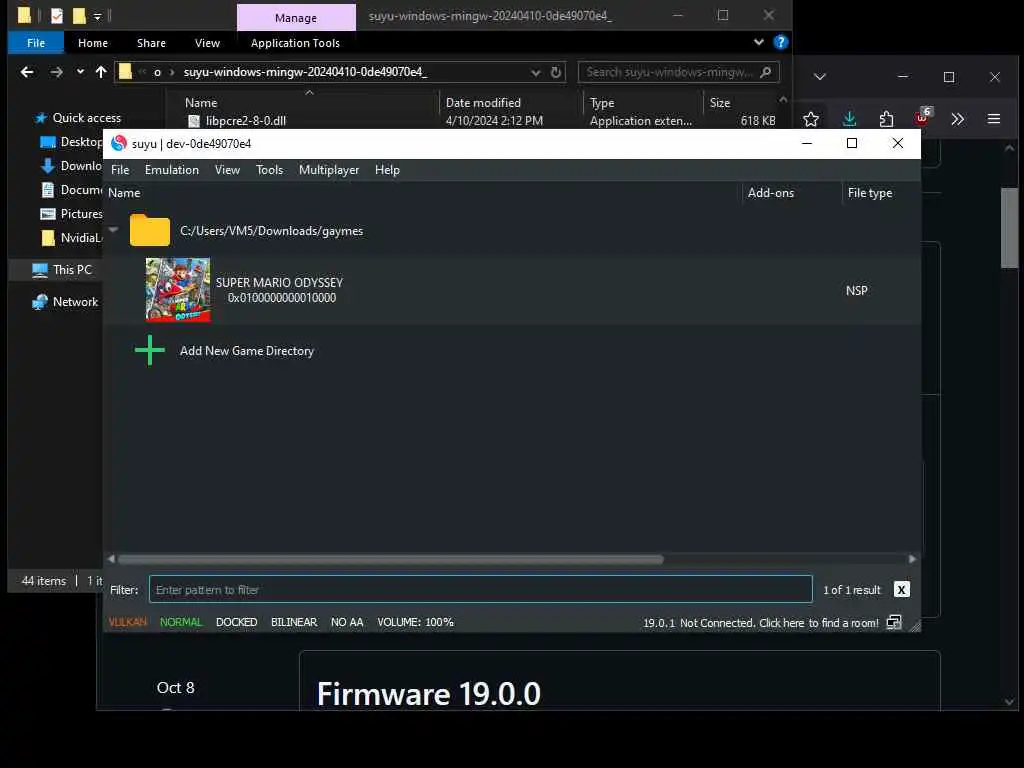1024x768 pixels.
Task: Open the Emulation menu in suyu
Action: tap(172, 170)
